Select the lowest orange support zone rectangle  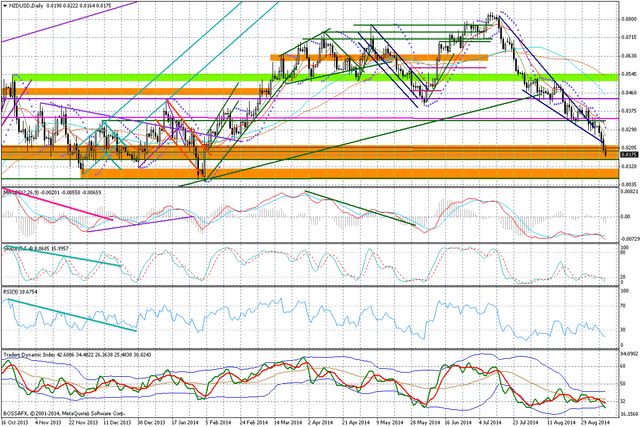[350, 173]
